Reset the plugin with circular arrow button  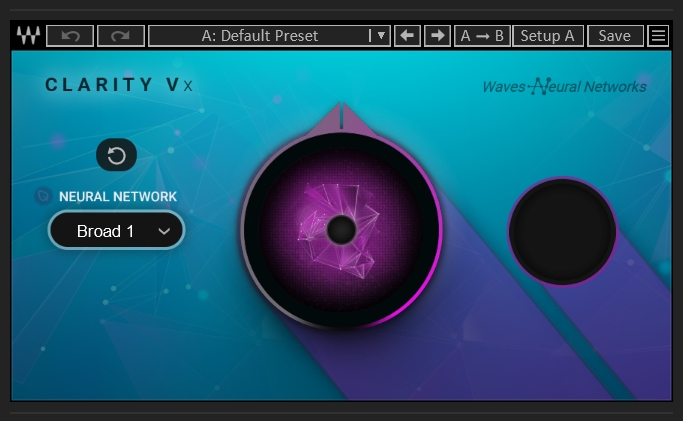[116, 155]
